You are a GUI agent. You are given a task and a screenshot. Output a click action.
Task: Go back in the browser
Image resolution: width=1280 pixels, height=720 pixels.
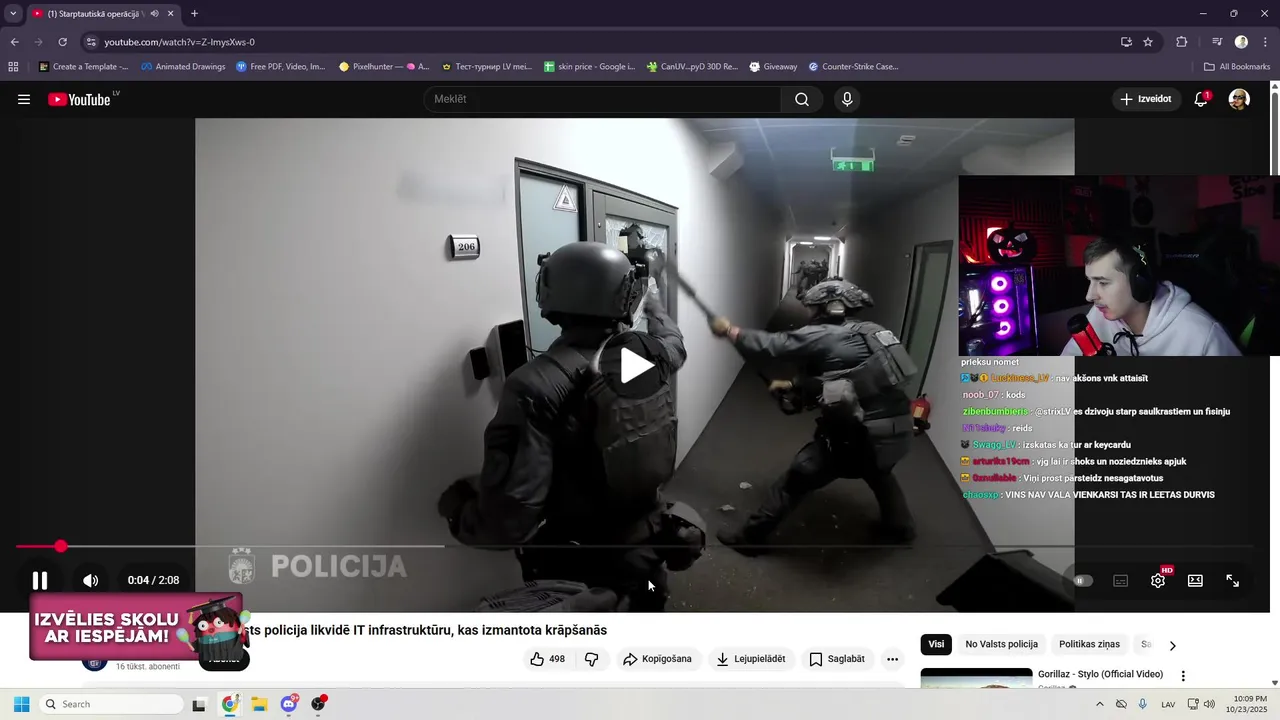click(x=14, y=42)
